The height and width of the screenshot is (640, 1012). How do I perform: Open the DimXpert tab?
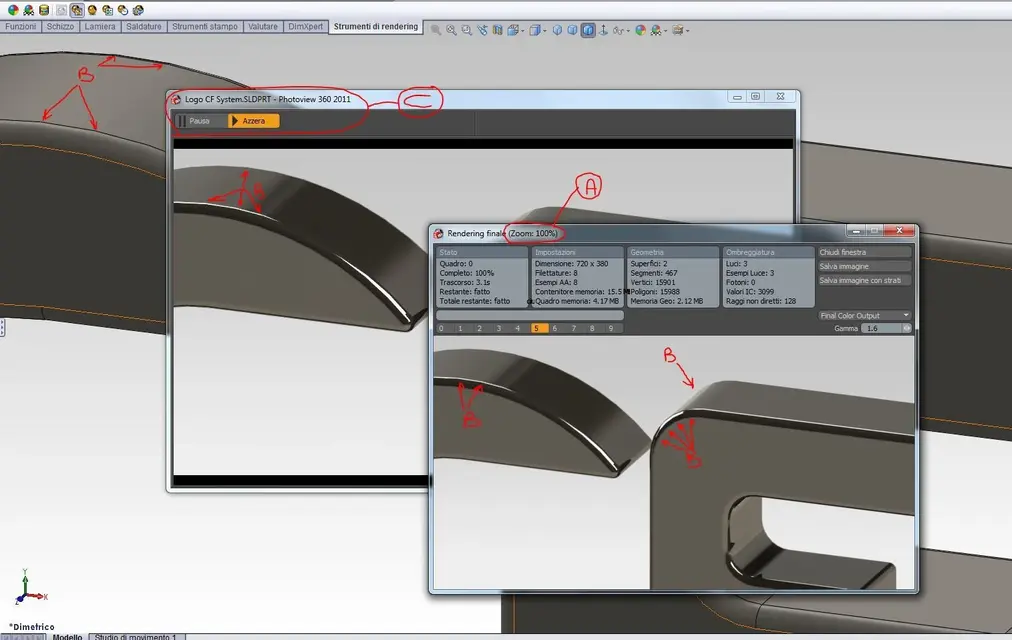click(305, 26)
